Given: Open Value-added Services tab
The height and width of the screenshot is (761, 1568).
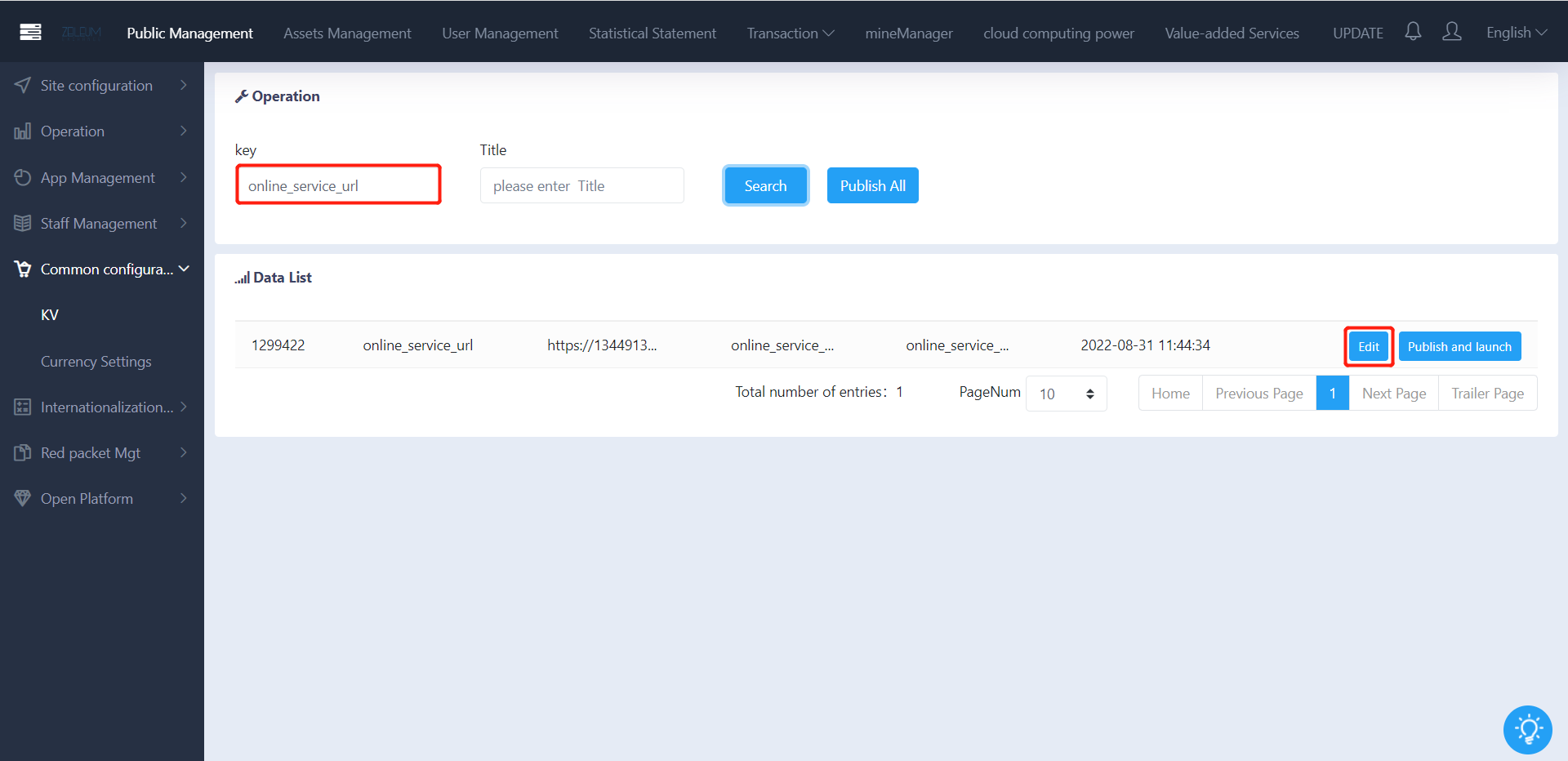Looking at the screenshot, I should 1232,33.
